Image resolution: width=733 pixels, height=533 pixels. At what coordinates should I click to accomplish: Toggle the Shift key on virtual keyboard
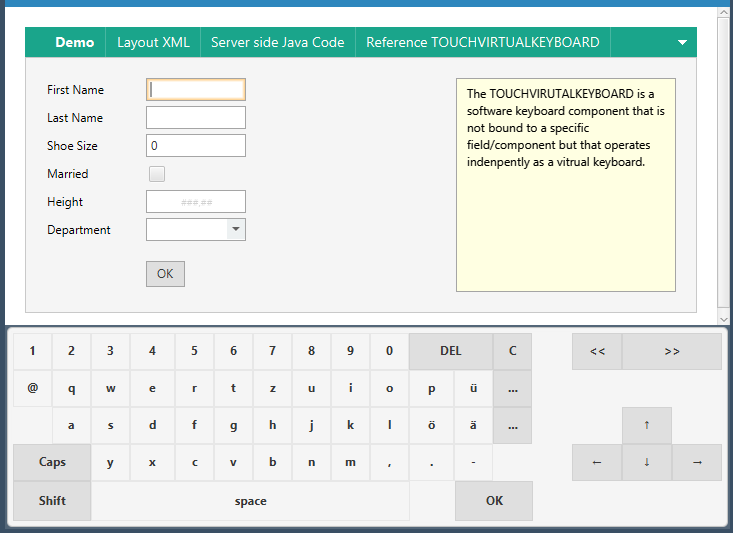[52, 501]
